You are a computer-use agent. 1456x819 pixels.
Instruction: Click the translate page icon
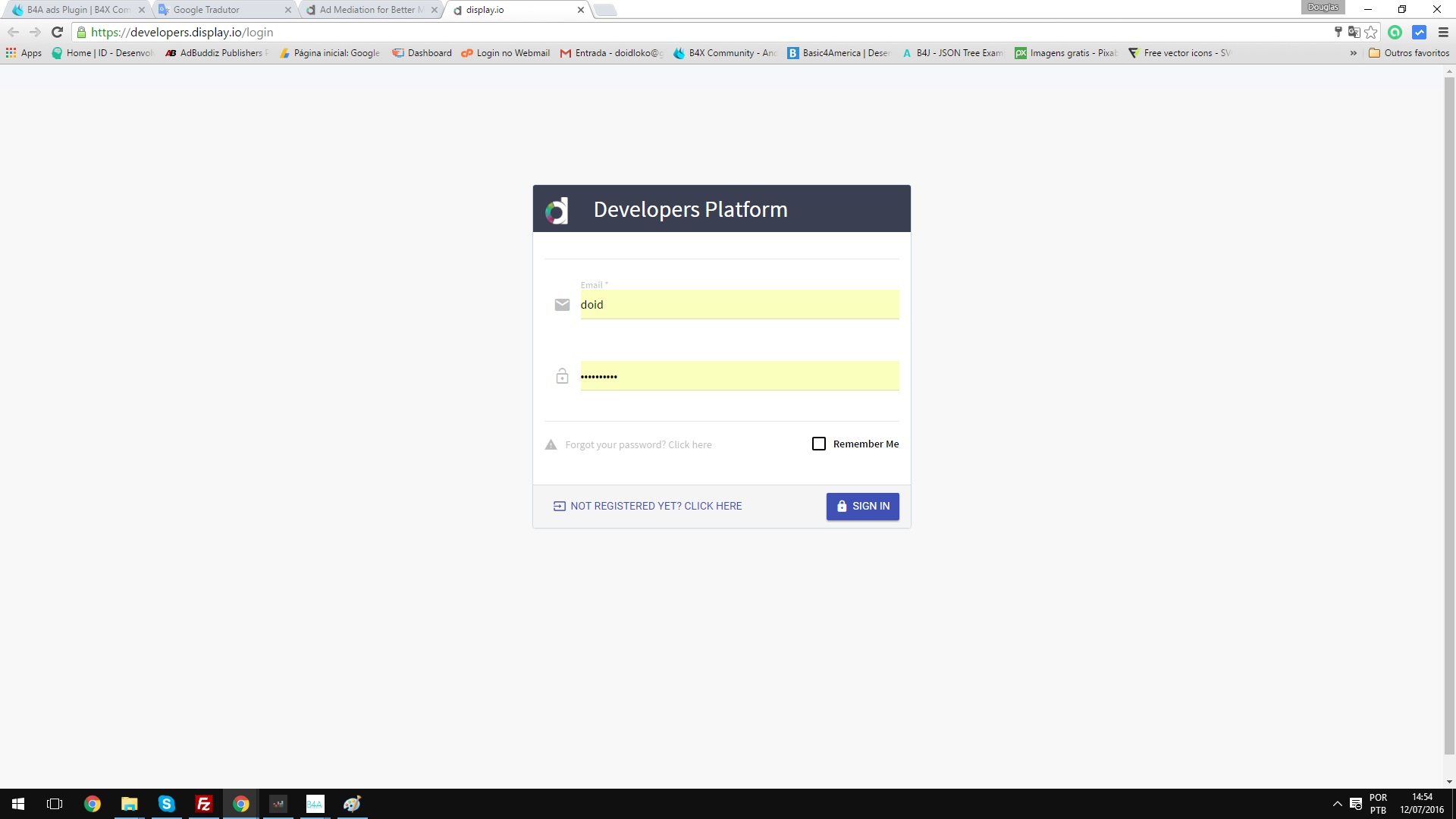[1354, 32]
